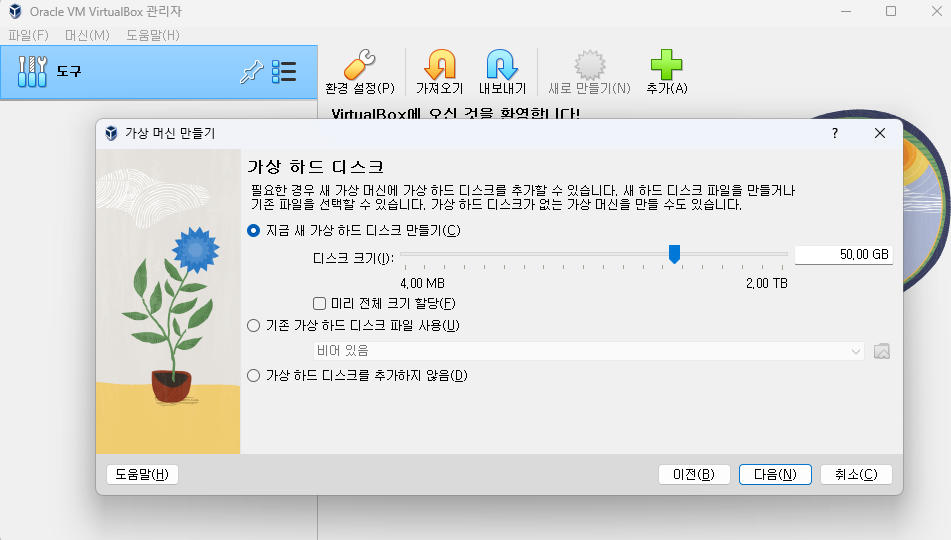Screen dimensions: 951x540
Task: Click the 가상 하드 디스크 heading
Action: pos(315,167)
